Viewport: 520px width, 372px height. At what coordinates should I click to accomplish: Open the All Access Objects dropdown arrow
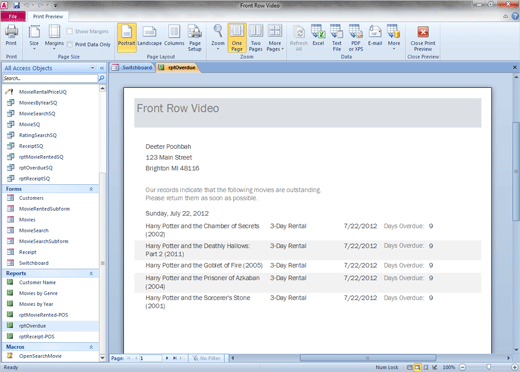pyautogui.click(x=92, y=68)
